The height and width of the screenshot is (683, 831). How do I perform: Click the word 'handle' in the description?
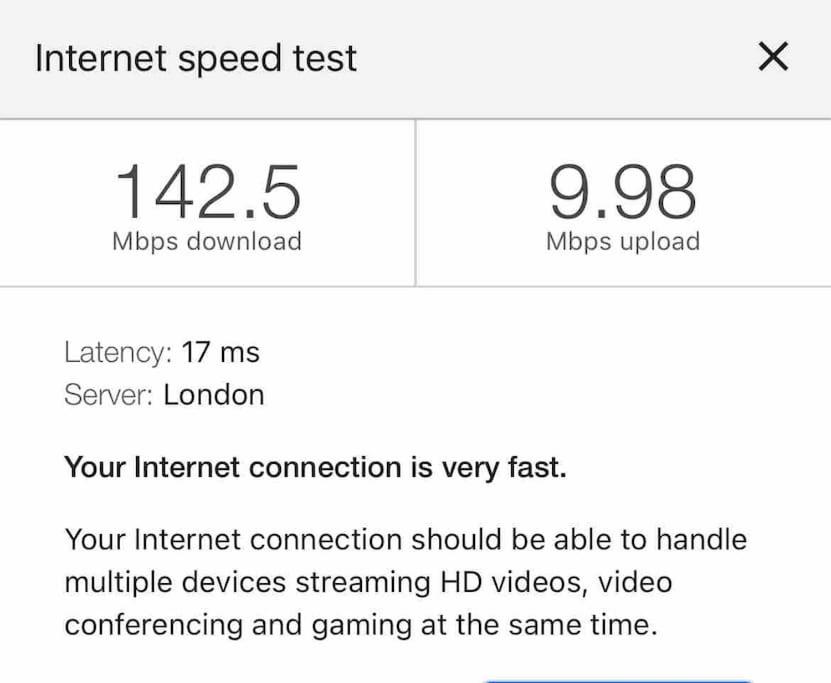point(702,539)
